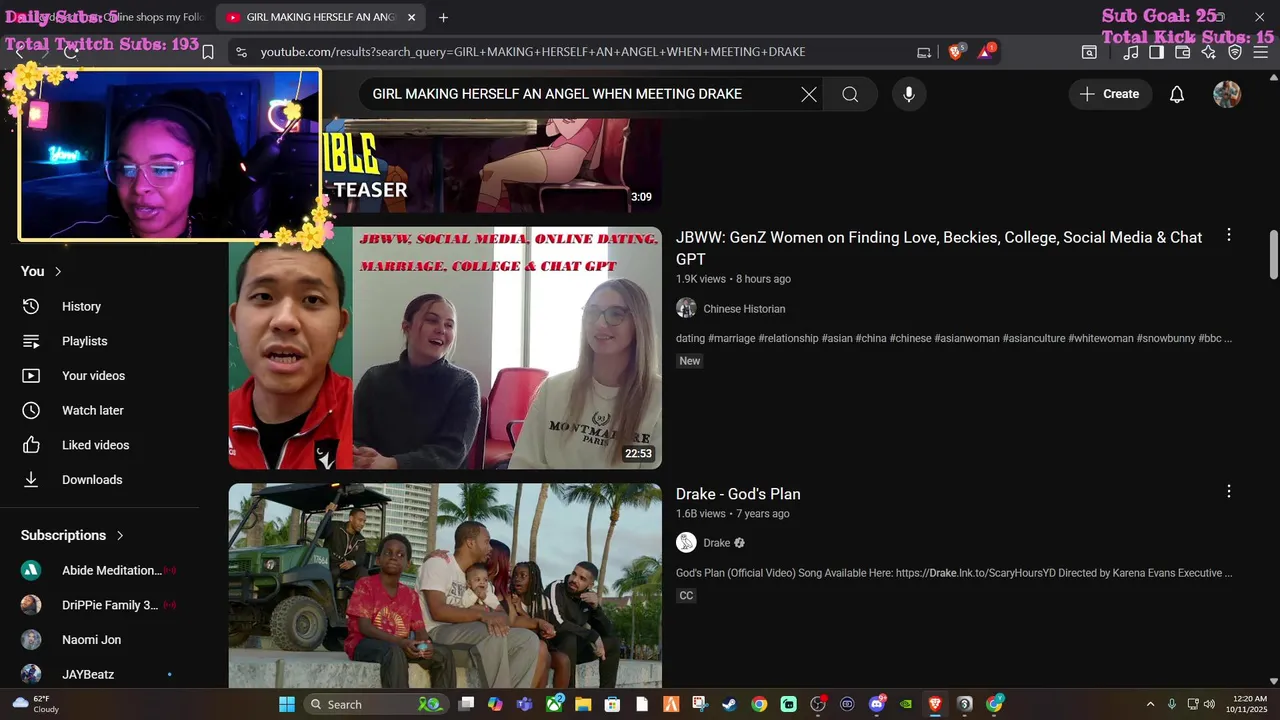Open Microsoft Store from the taskbar

pyautogui.click(x=612, y=704)
